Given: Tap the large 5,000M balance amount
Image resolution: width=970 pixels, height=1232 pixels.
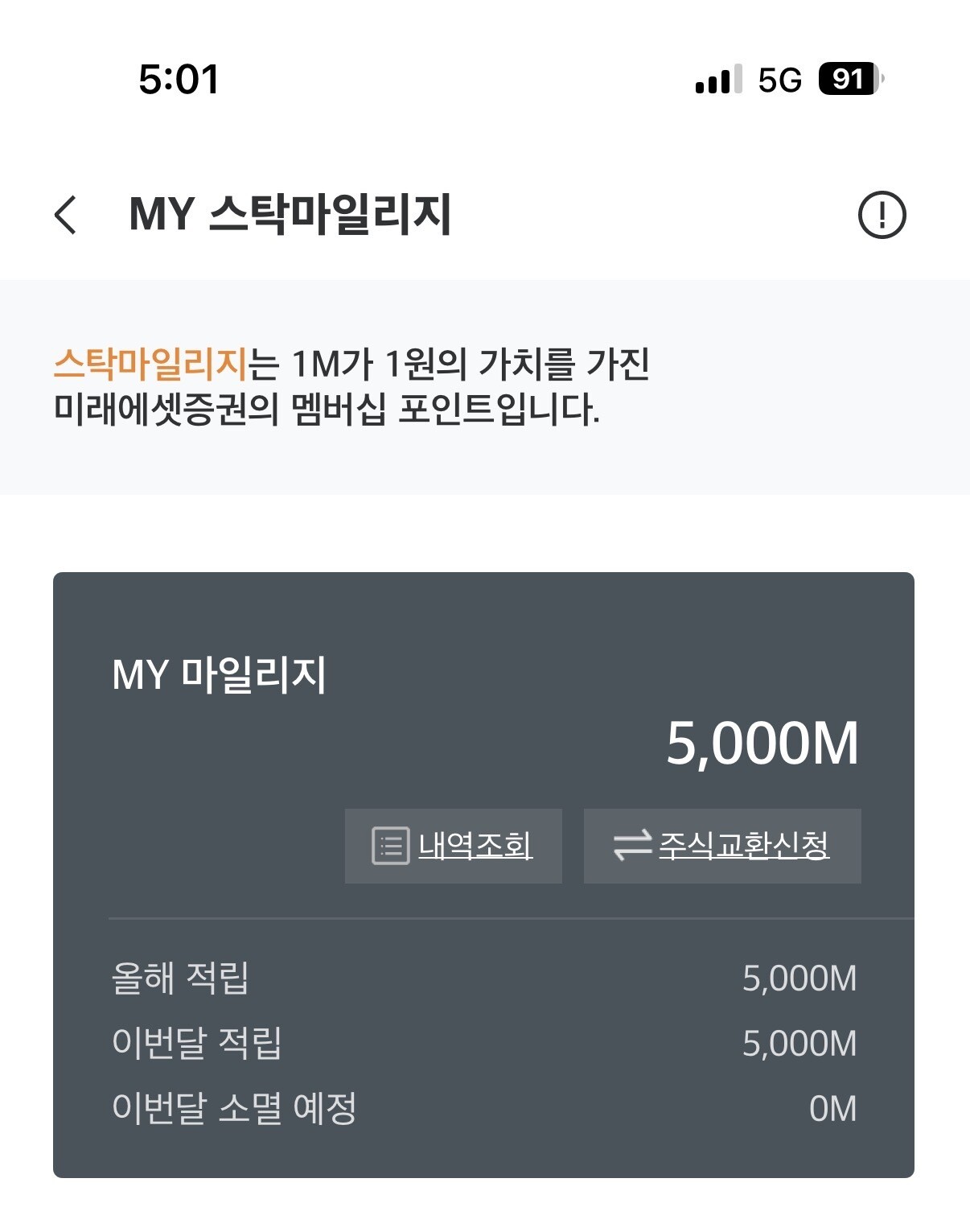Looking at the screenshot, I should coord(762,743).
